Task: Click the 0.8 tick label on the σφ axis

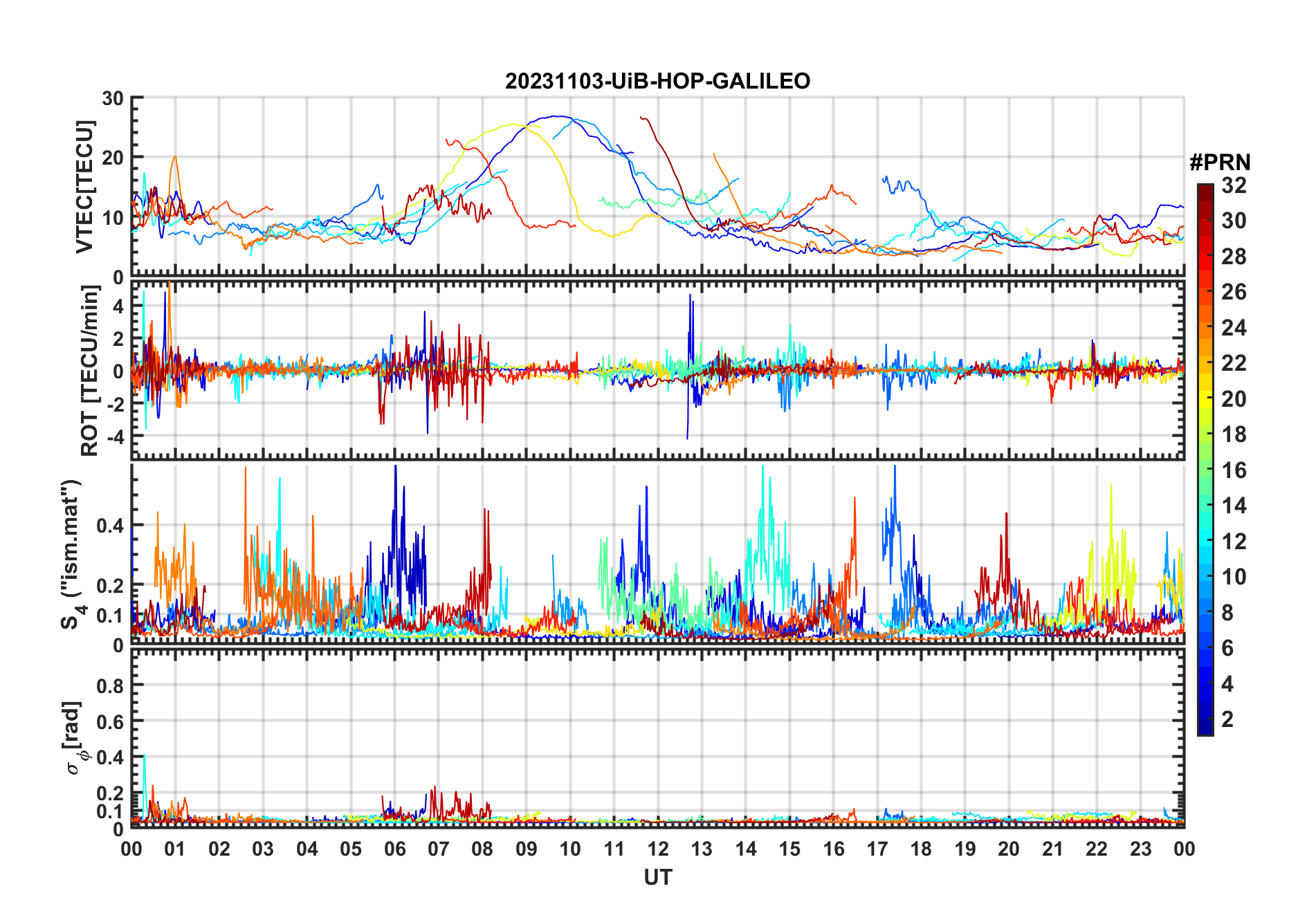Action: (x=110, y=686)
